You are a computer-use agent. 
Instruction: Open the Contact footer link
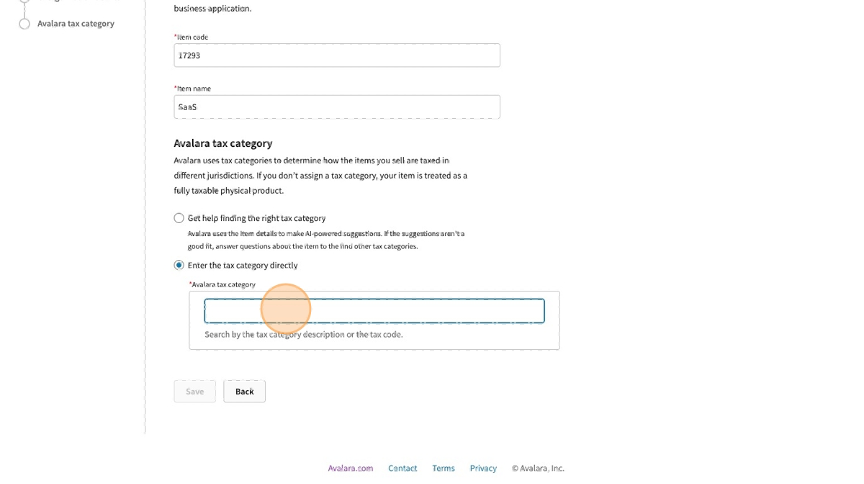coord(403,468)
